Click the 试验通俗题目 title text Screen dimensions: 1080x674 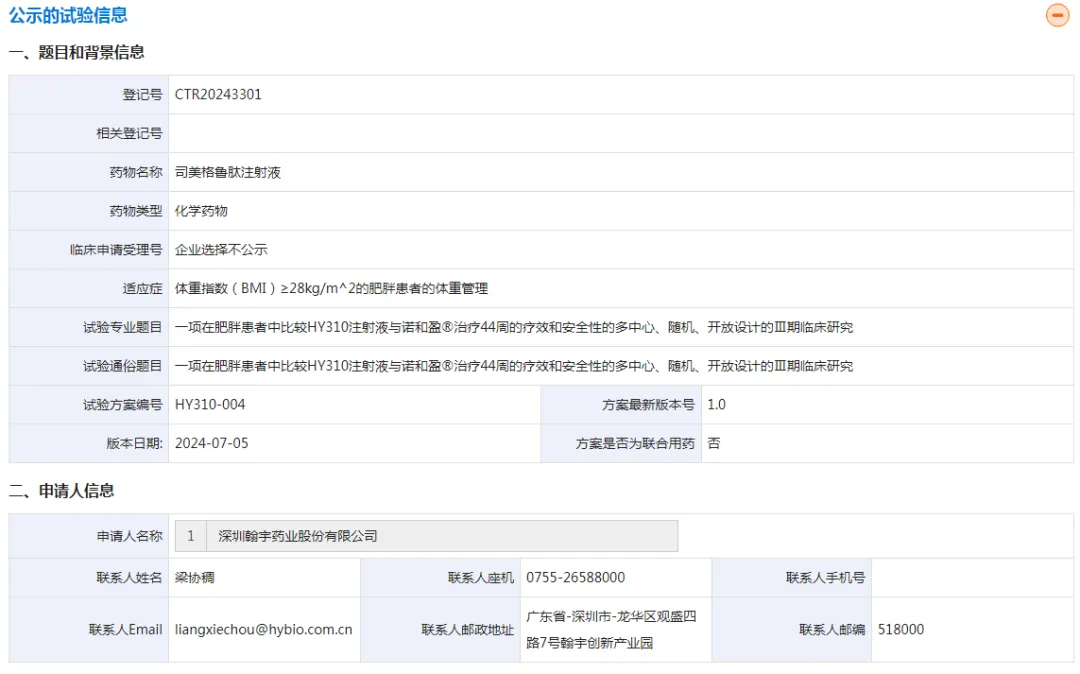click(x=513, y=366)
